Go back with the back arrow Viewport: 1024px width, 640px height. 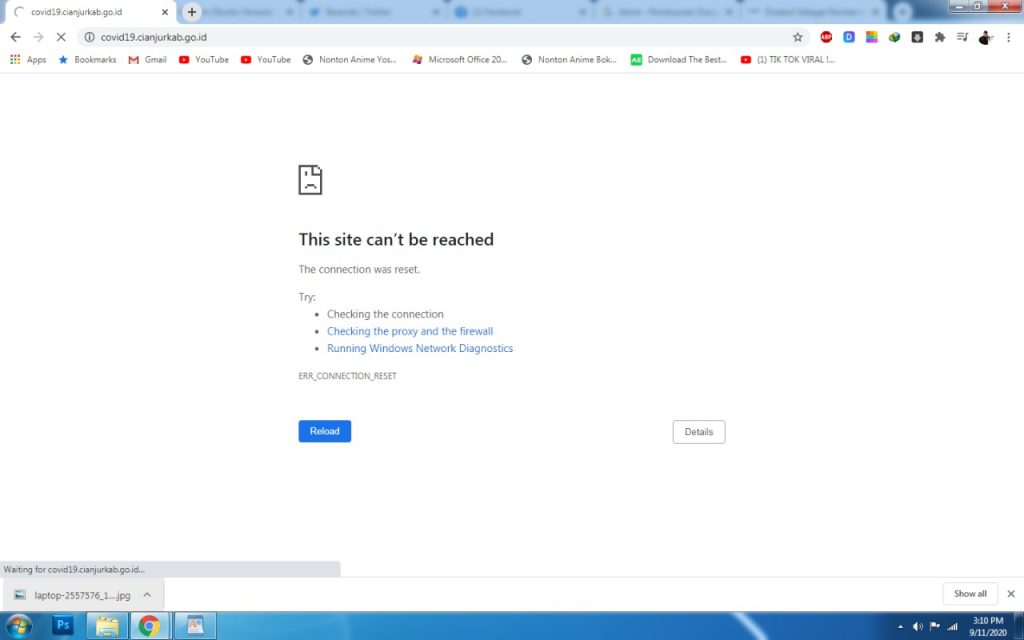15,37
